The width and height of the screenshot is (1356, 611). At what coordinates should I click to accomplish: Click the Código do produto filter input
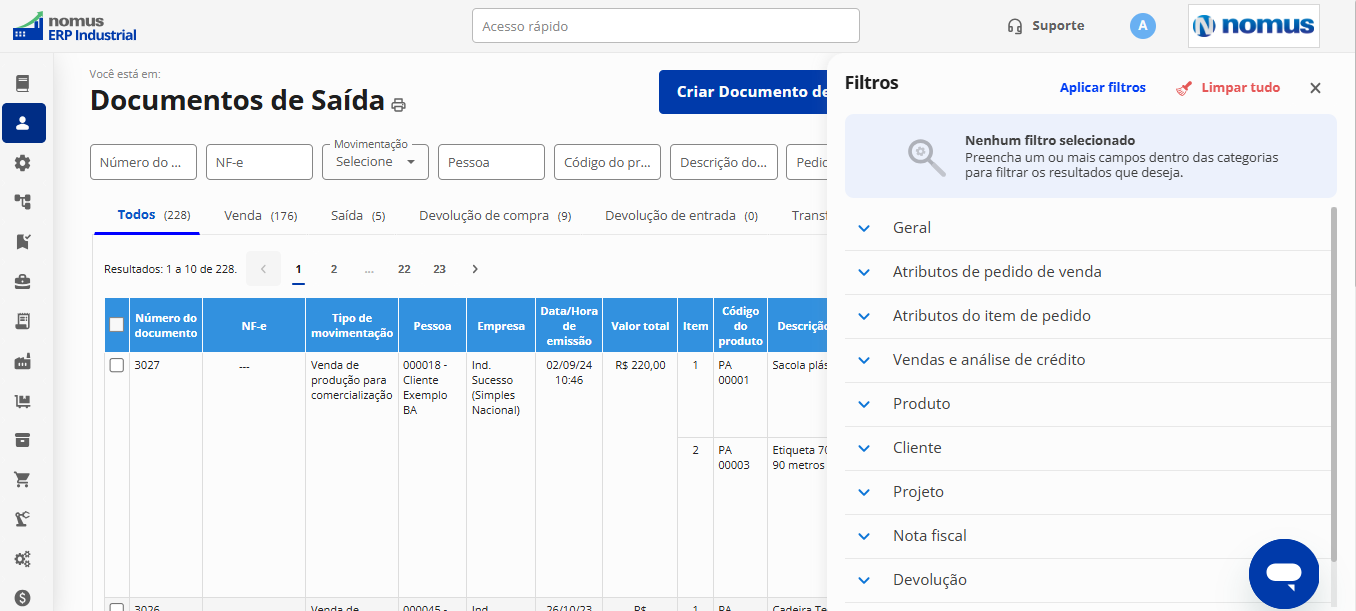(x=607, y=162)
